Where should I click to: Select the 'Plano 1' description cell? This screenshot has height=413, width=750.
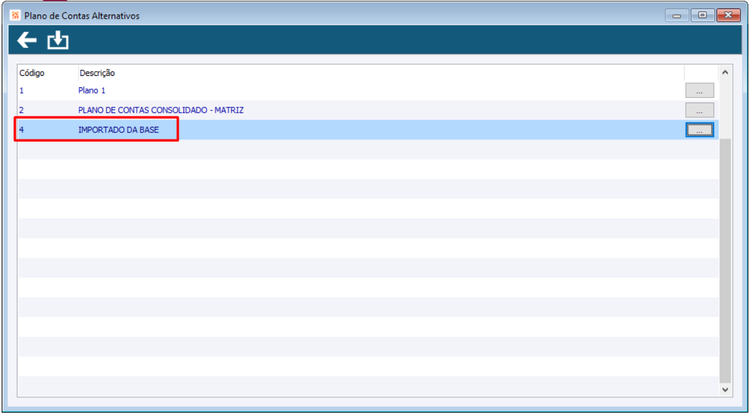91,90
